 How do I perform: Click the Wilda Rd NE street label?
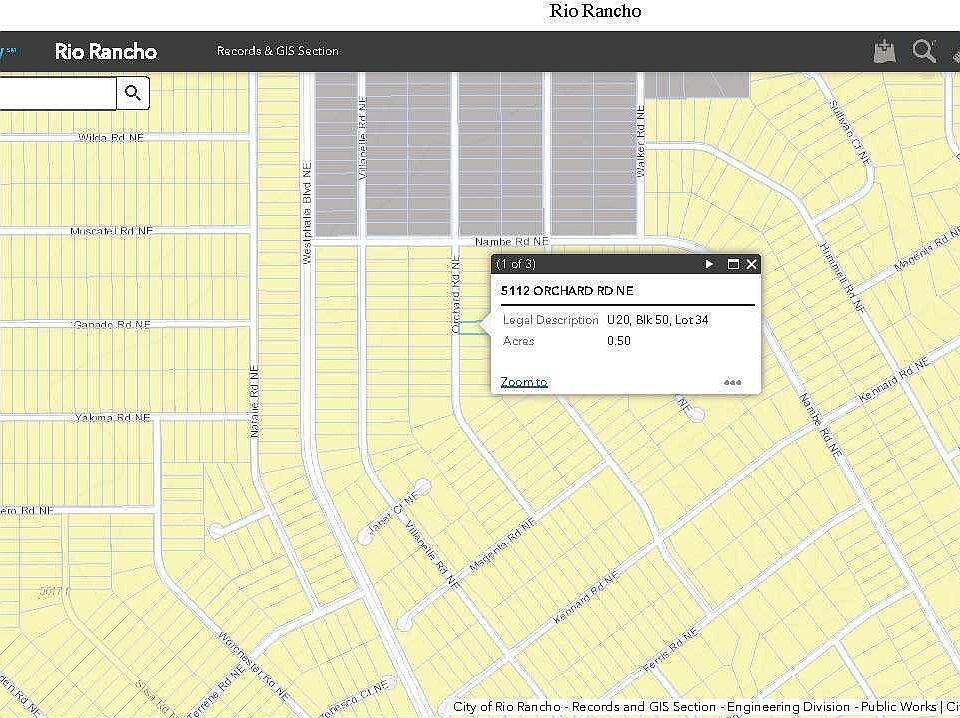[x=112, y=137]
